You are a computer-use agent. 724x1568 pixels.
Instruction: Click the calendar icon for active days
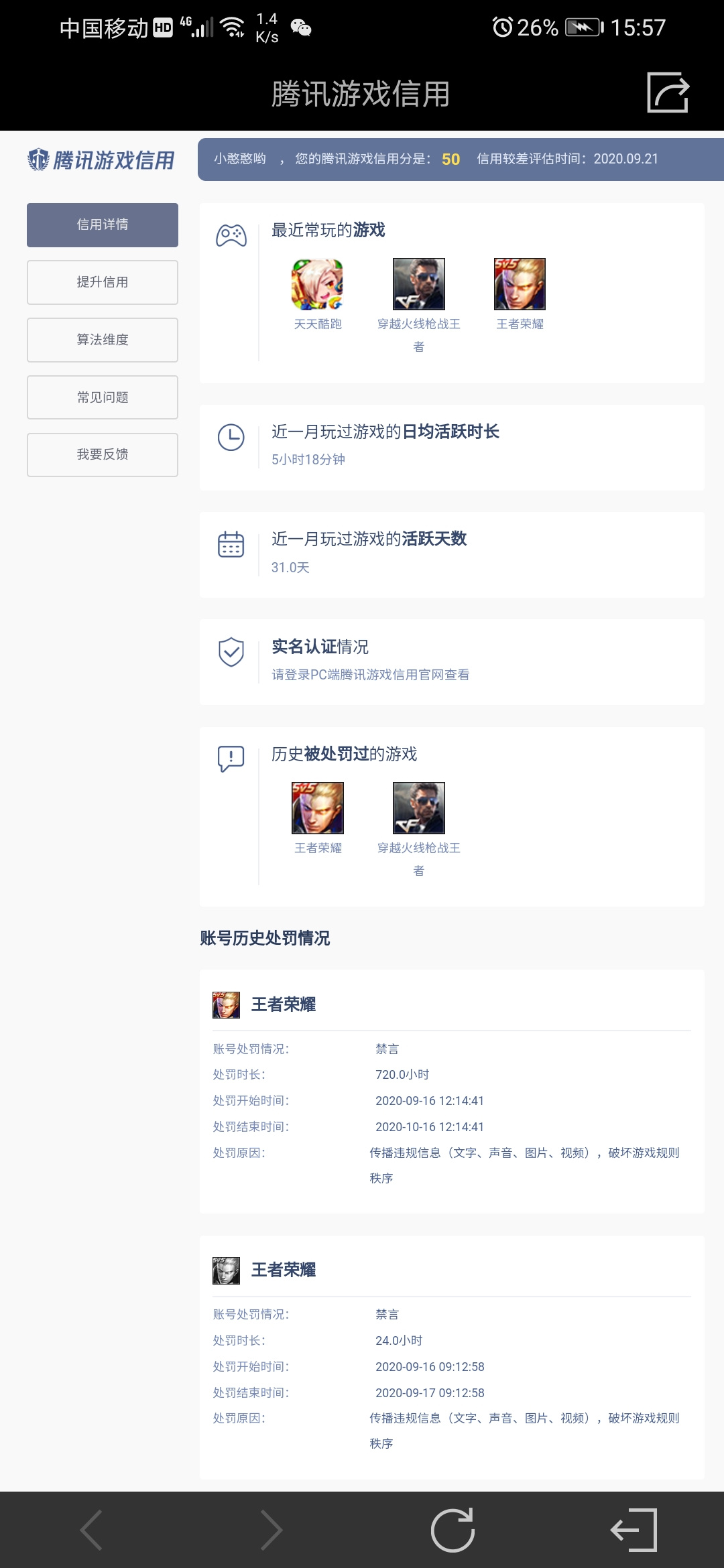tap(231, 544)
